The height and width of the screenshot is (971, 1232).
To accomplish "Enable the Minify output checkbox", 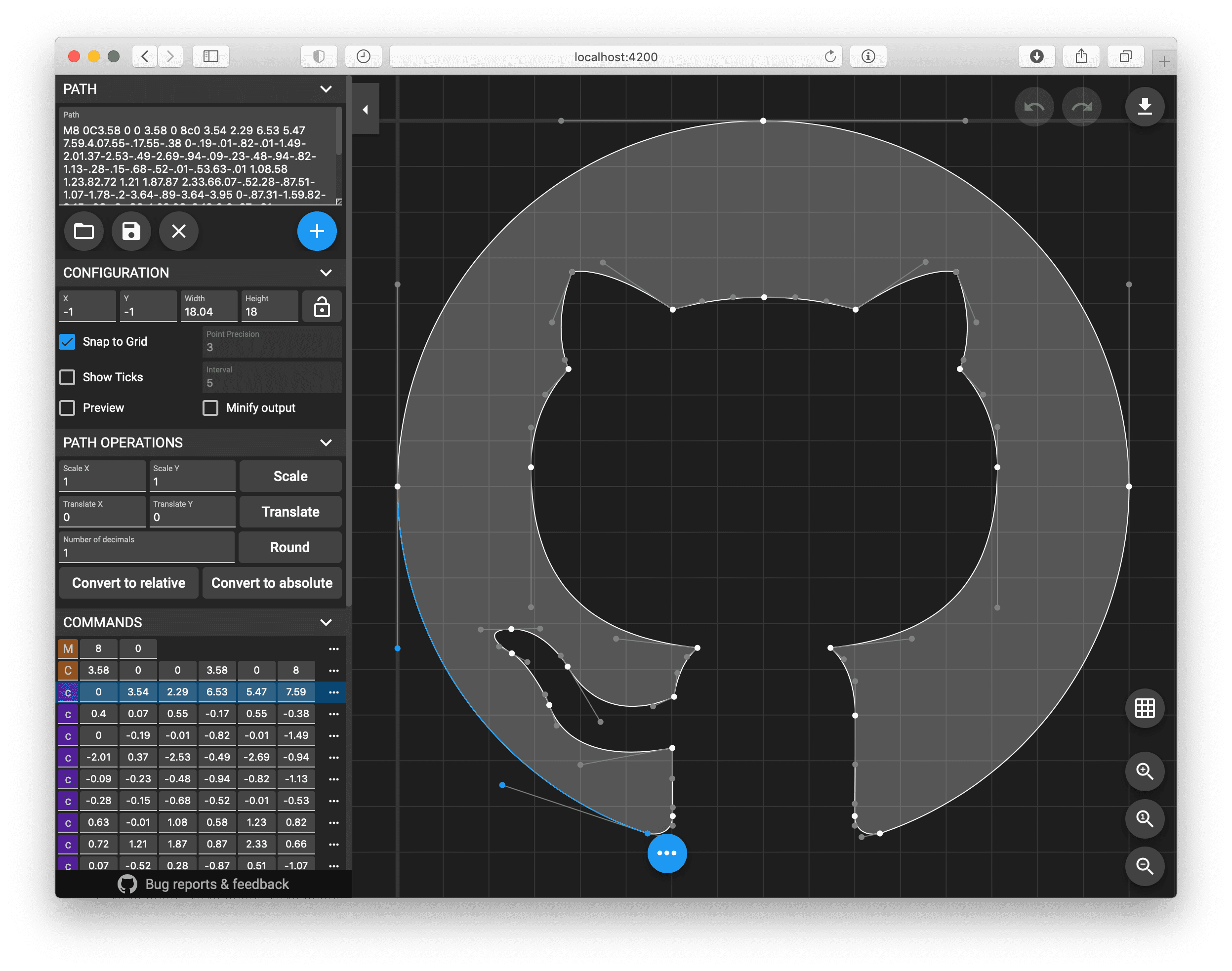I will click(x=210, y=408).
